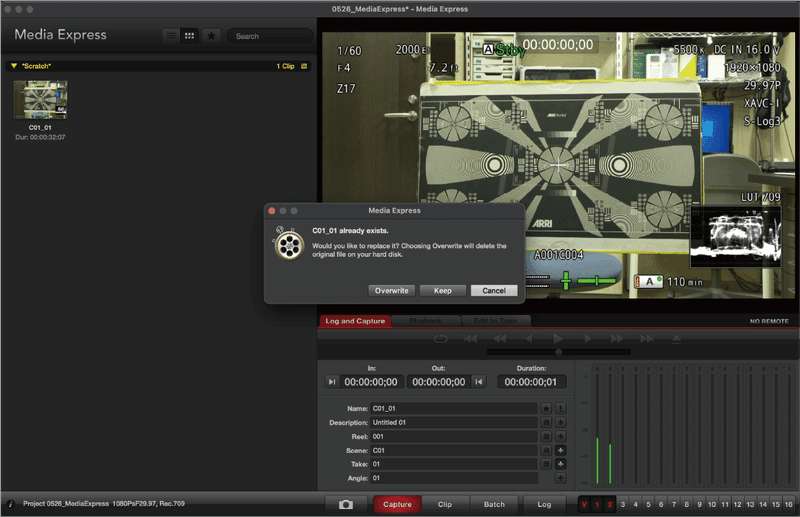The image size is (800, 517).
Task: Step forward one frame
Action: 588,339
